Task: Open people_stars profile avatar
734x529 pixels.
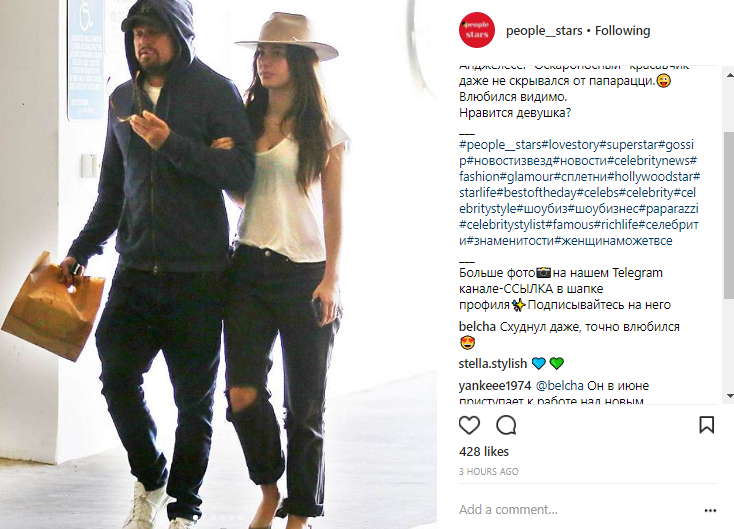Action: 477,30
